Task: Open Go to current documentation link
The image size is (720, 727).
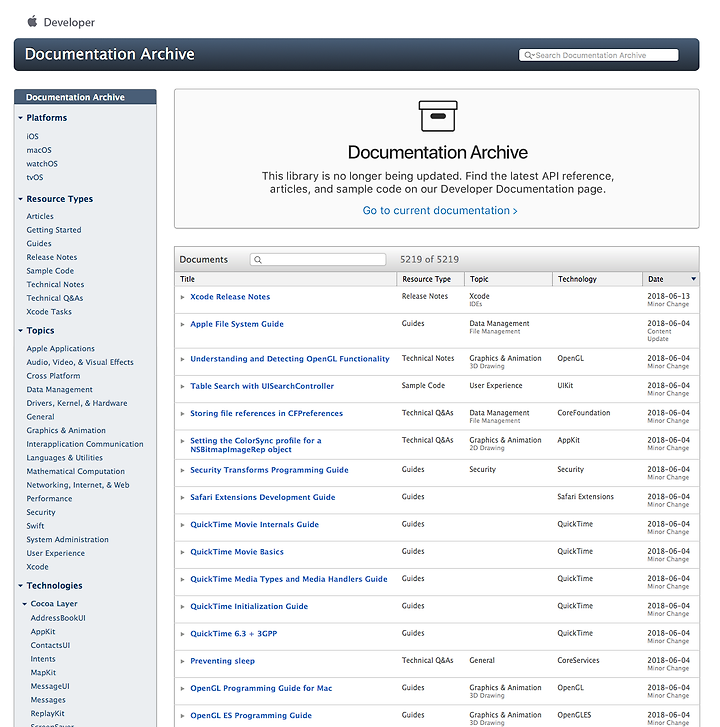Action: pyautogui.click(x=440, y=210)
